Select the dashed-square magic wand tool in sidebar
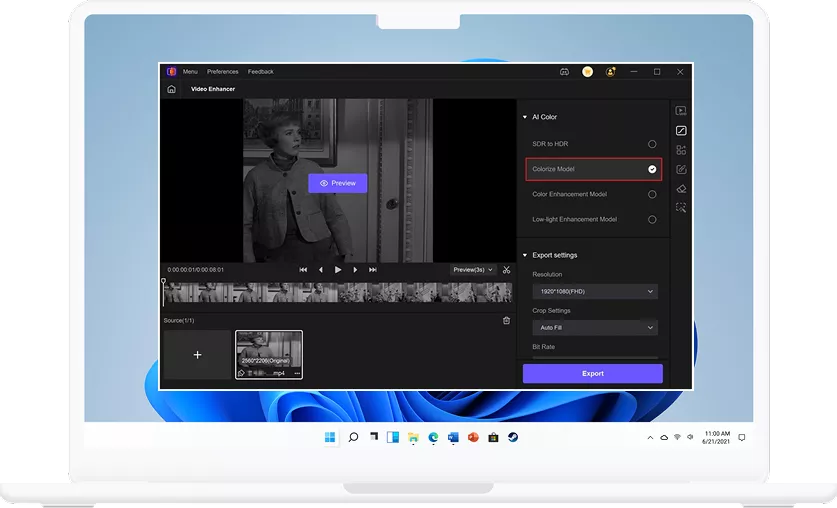 point(681,208)
